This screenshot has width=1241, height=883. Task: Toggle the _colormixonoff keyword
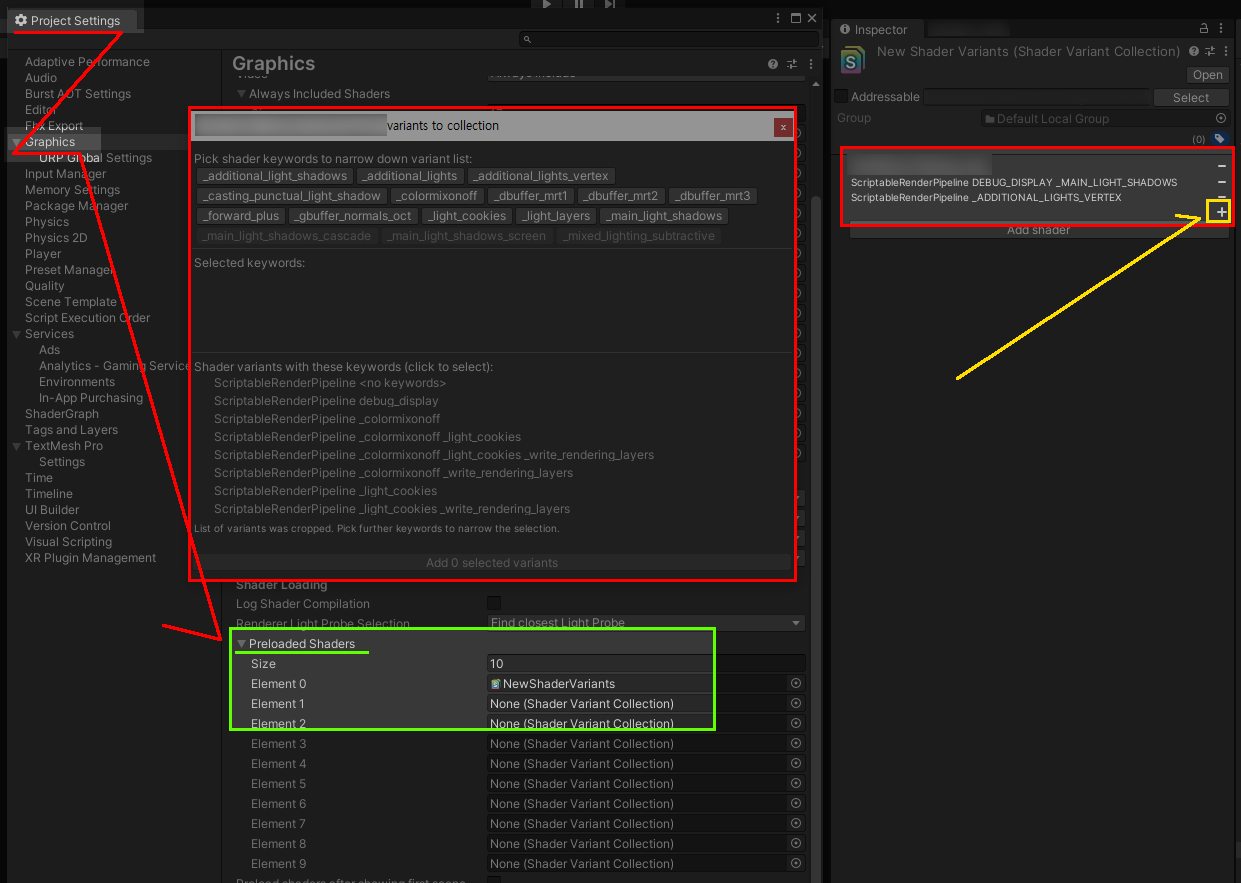point(436,196)
